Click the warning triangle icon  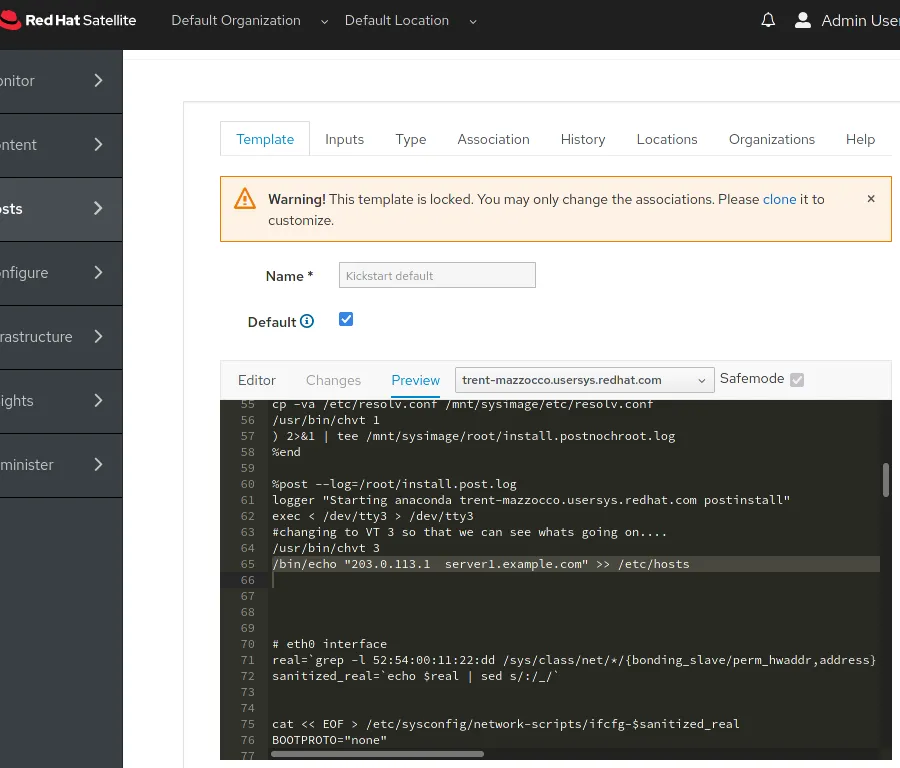coord(245,199)
